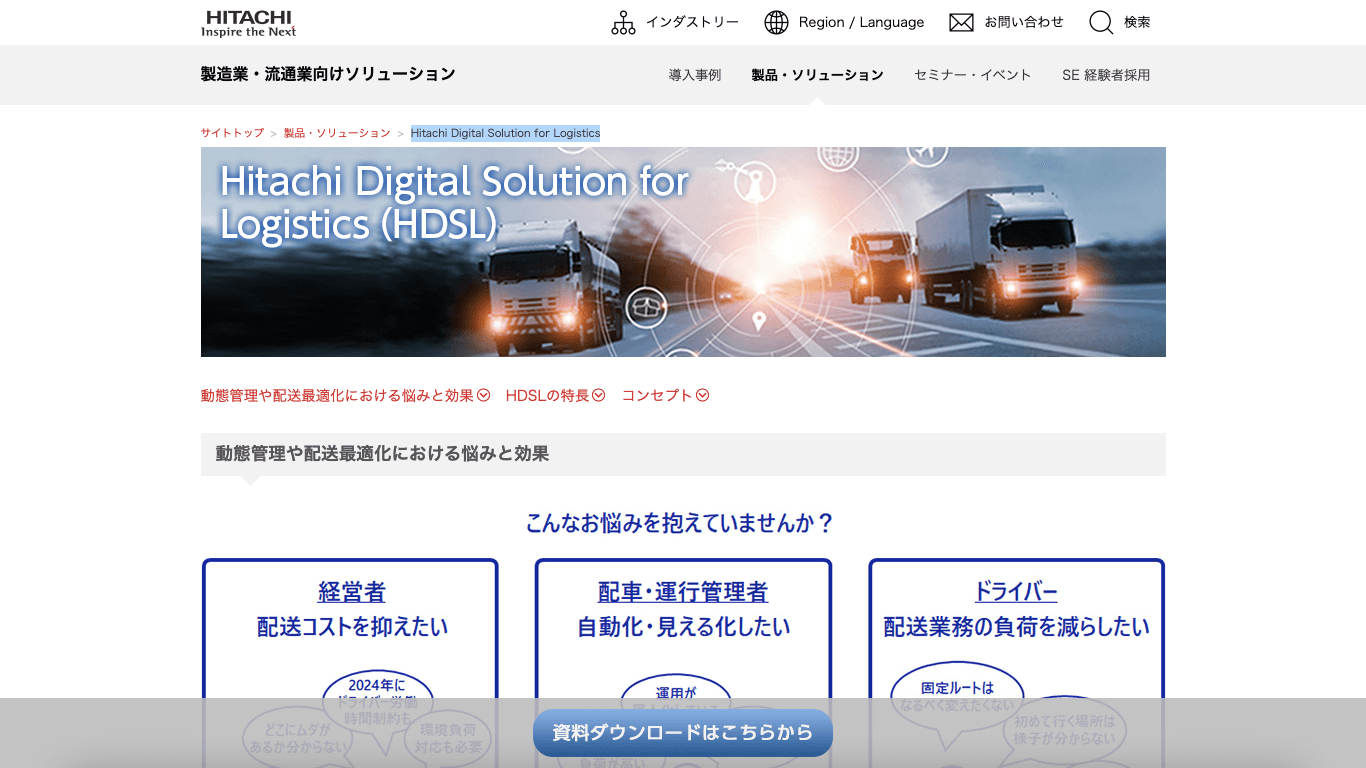Select SE 経験者採用 in the navigation

point(1105,74)
